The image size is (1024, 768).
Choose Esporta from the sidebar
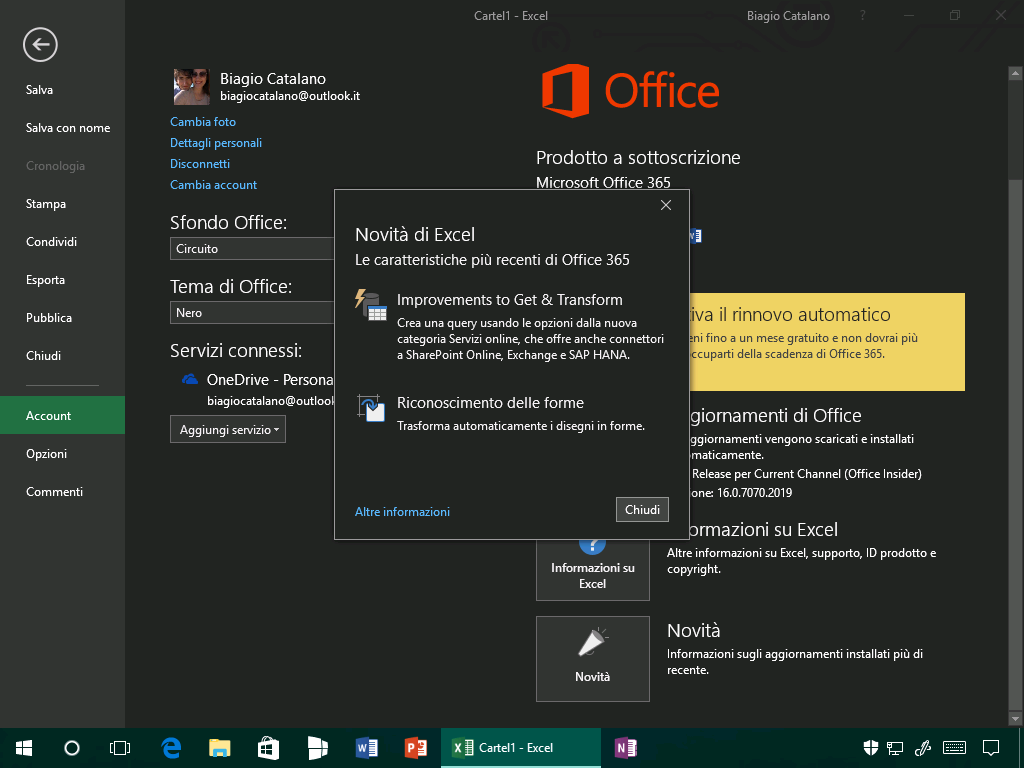pos(46,280)
